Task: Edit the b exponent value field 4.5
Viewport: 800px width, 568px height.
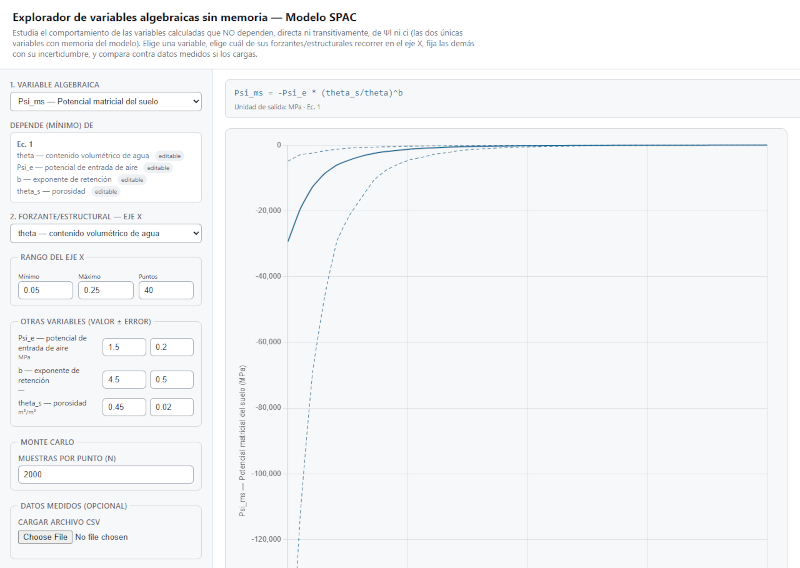Action: [x=124, y=380]
